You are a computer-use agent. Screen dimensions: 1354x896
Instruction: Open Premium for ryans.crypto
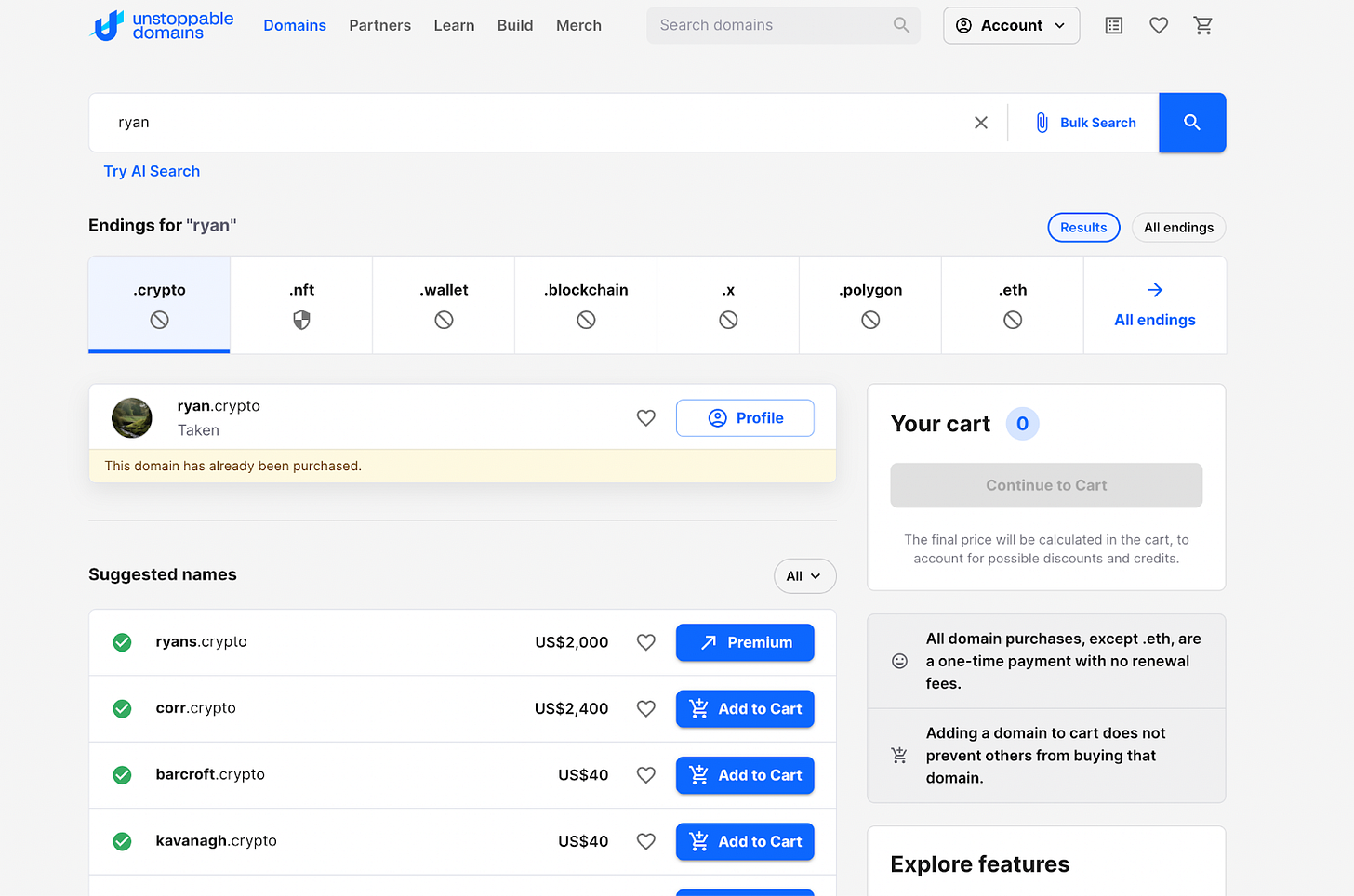pos(745,642)
